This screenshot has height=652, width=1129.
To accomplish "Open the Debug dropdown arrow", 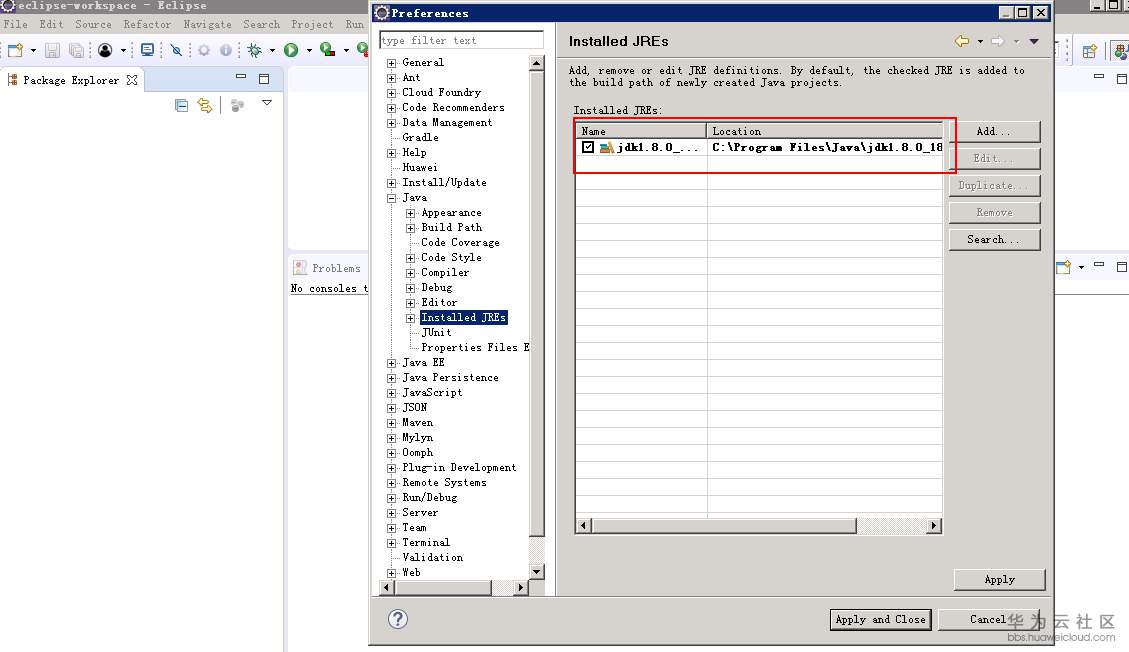I will coord(272,50).
